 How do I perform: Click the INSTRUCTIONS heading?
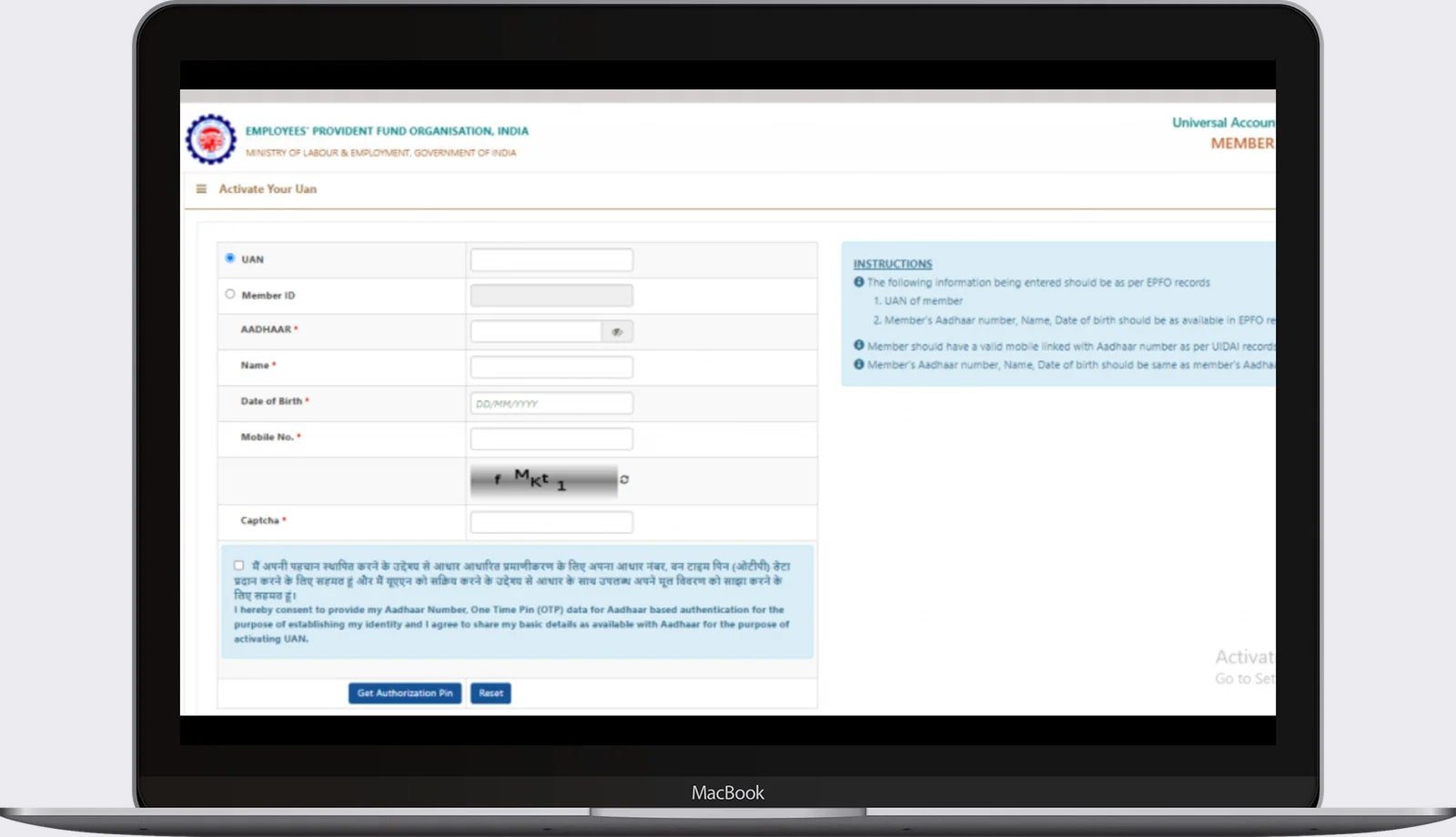click(x=893, y=264)
